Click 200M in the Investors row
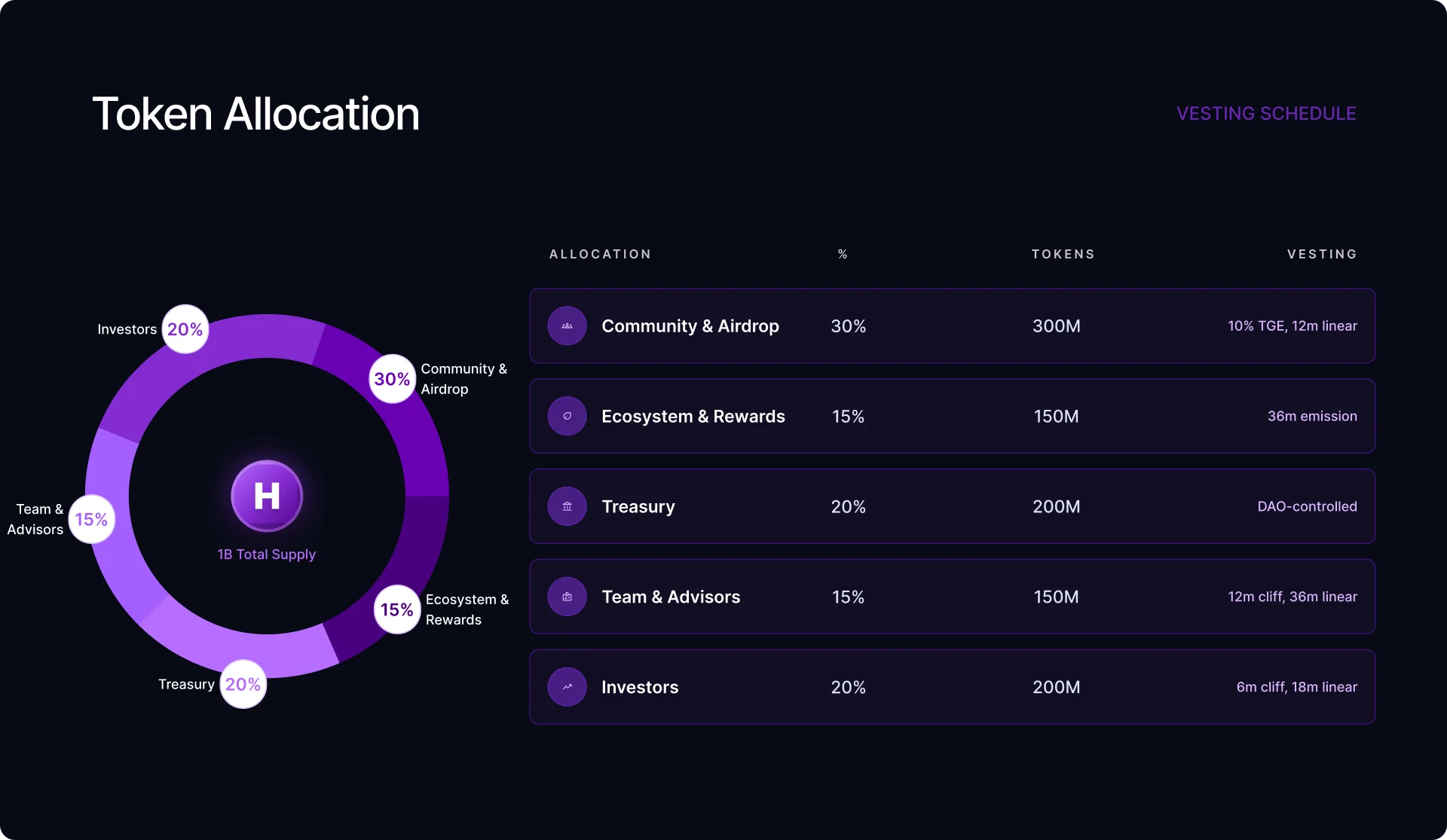 [1057, 687]
